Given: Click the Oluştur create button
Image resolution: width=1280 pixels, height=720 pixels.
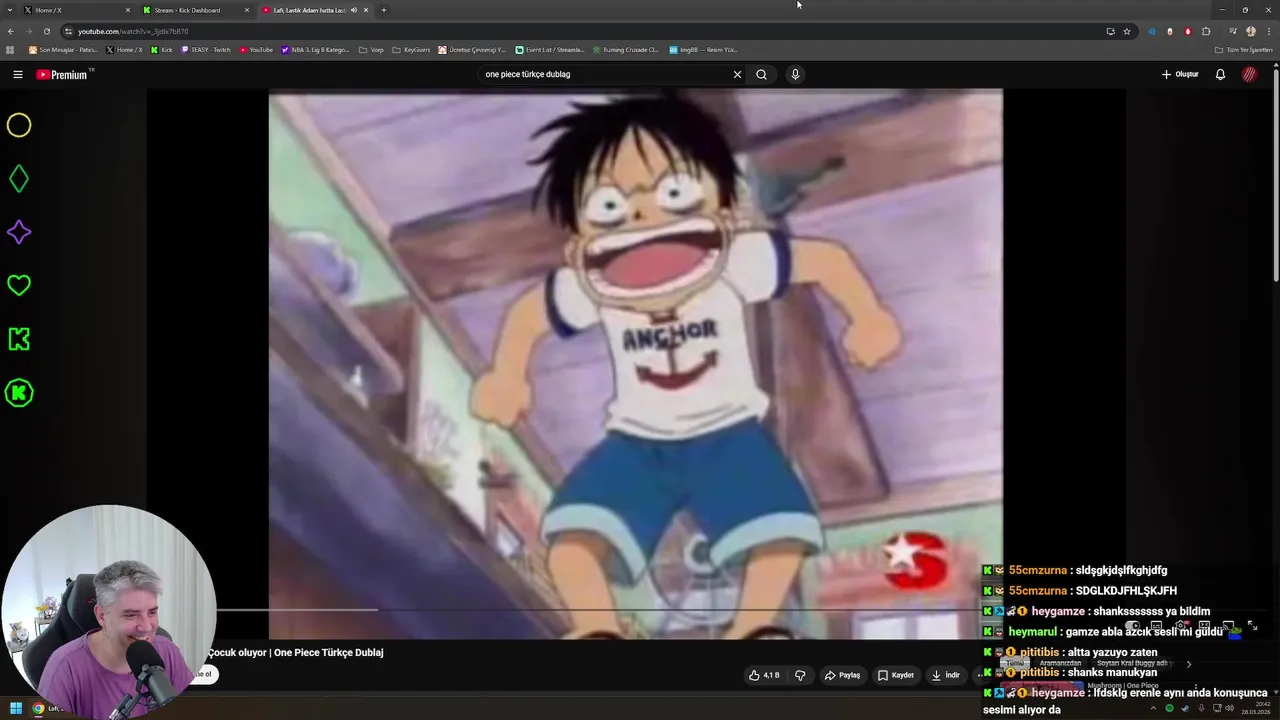Looking at the screenshot, I should (x=1180, y=74).
